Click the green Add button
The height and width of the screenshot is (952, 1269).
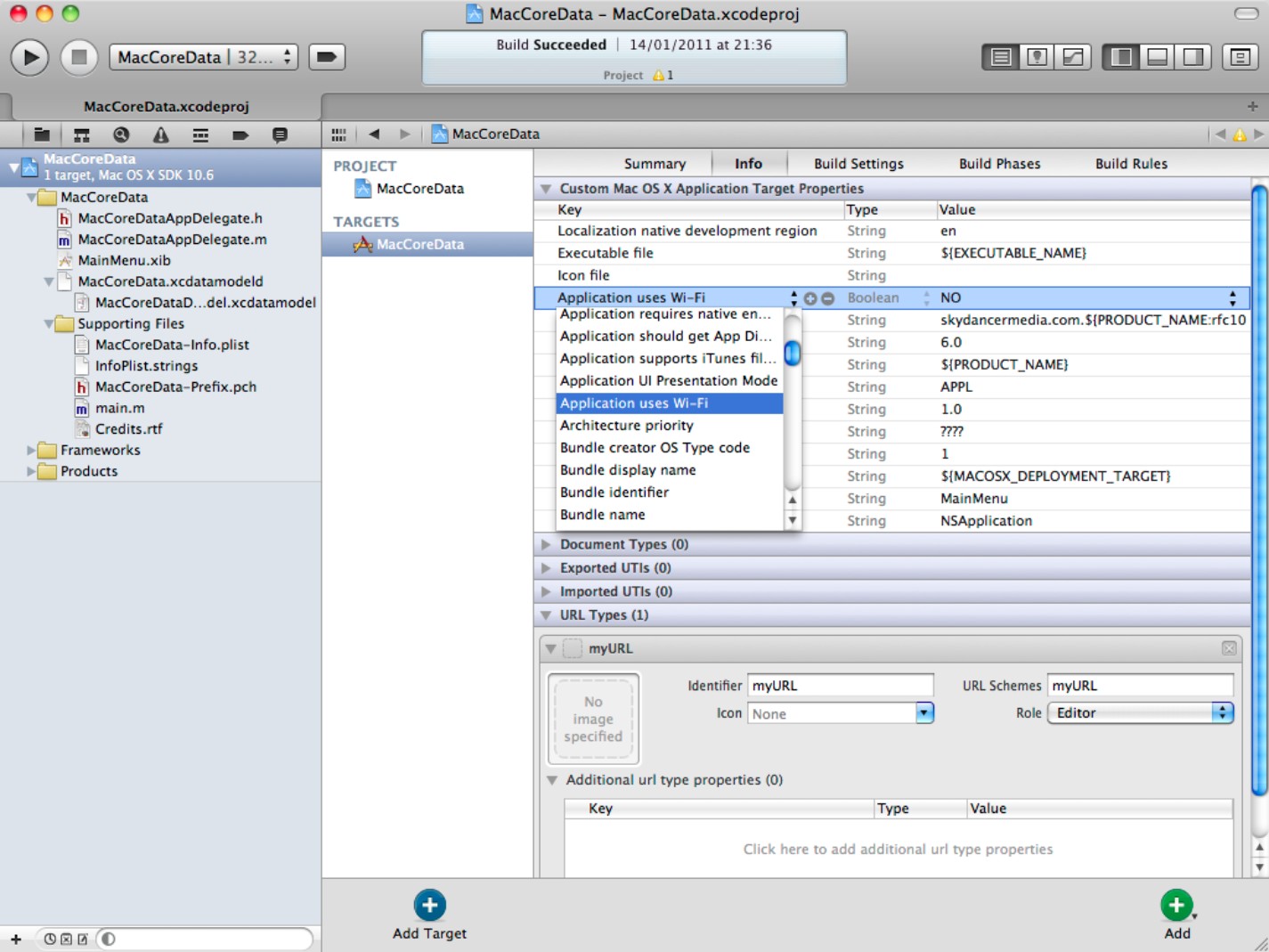coord(1177,915)
